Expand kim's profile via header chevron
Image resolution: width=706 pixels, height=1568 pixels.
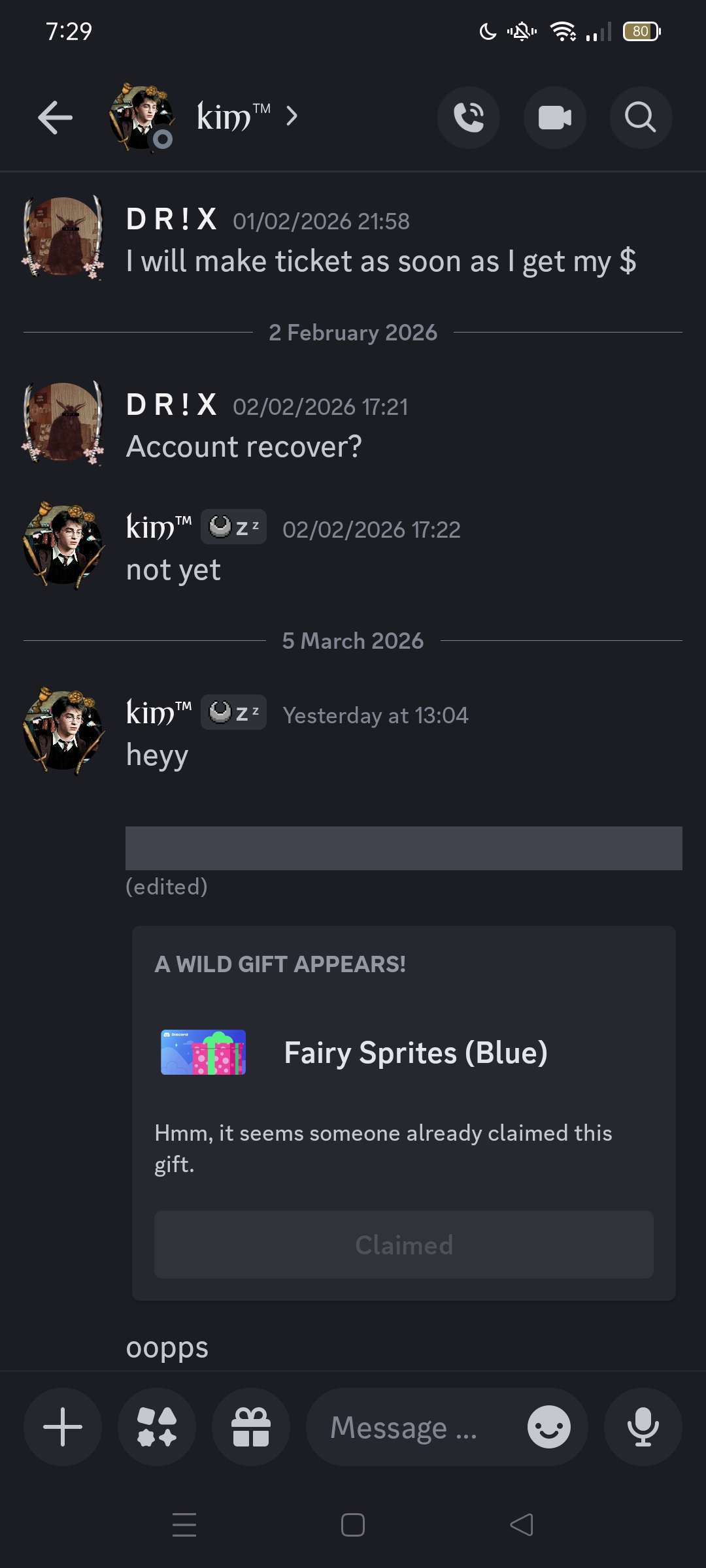click(x=292, y=116)
